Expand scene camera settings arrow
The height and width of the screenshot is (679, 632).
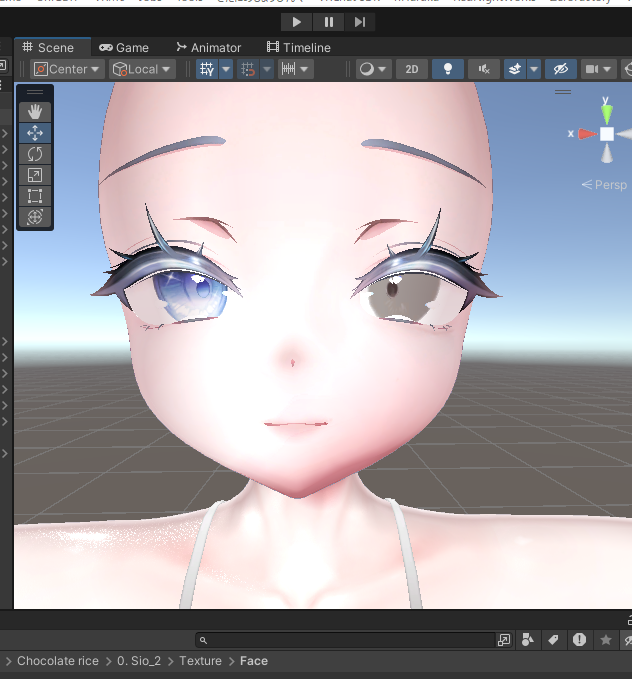607,69
